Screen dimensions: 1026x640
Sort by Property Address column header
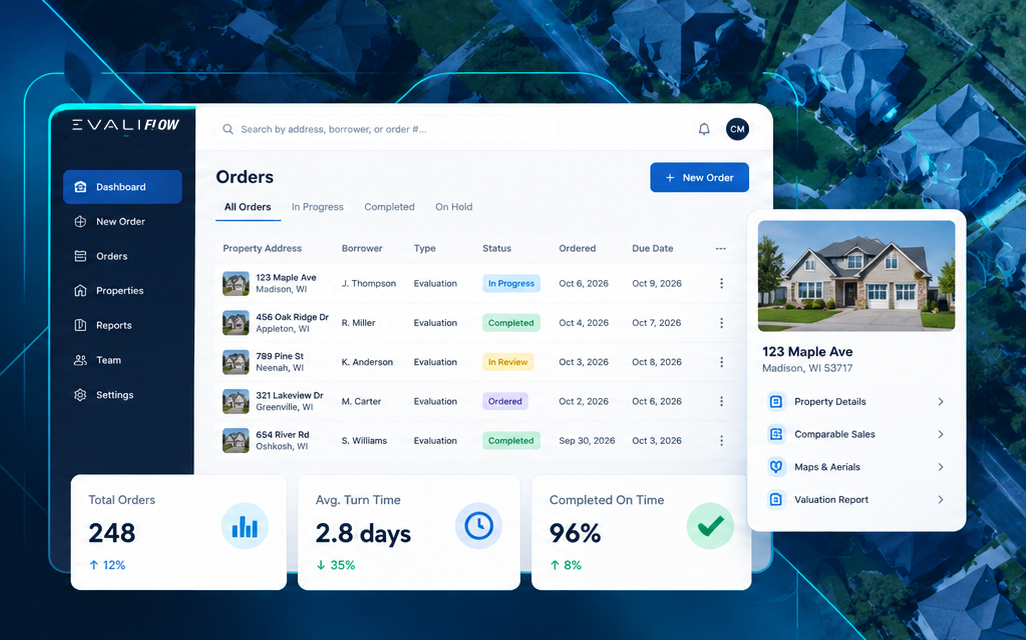(x=262, y=249)
